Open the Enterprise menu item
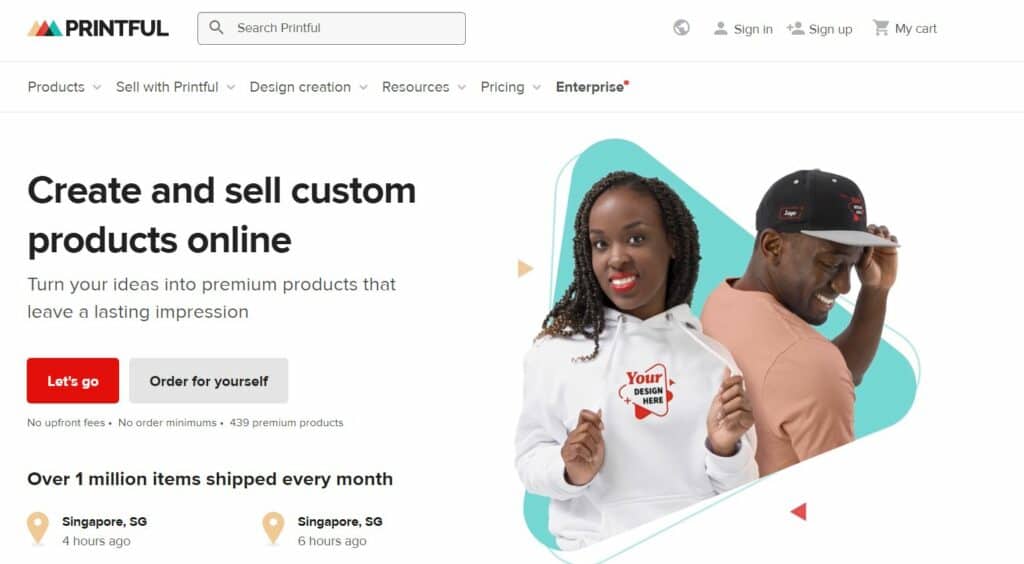The height and width of the screenshot is (564, 1024). tap(590, 87)
